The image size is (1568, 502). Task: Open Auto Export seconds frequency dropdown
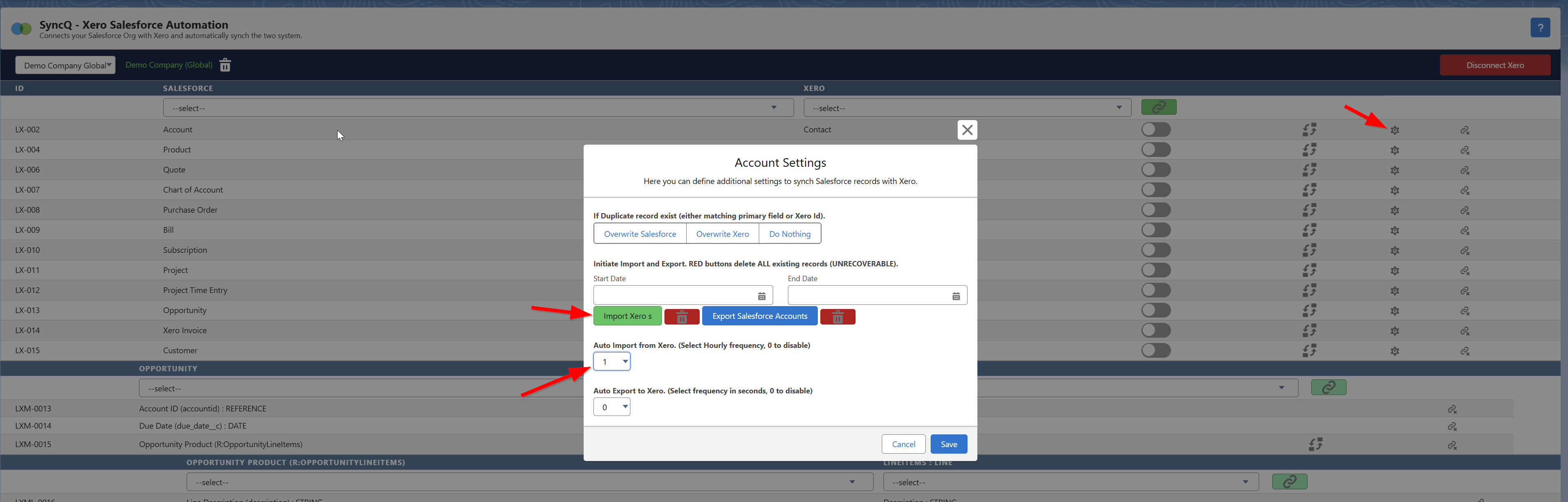point(611,407)
